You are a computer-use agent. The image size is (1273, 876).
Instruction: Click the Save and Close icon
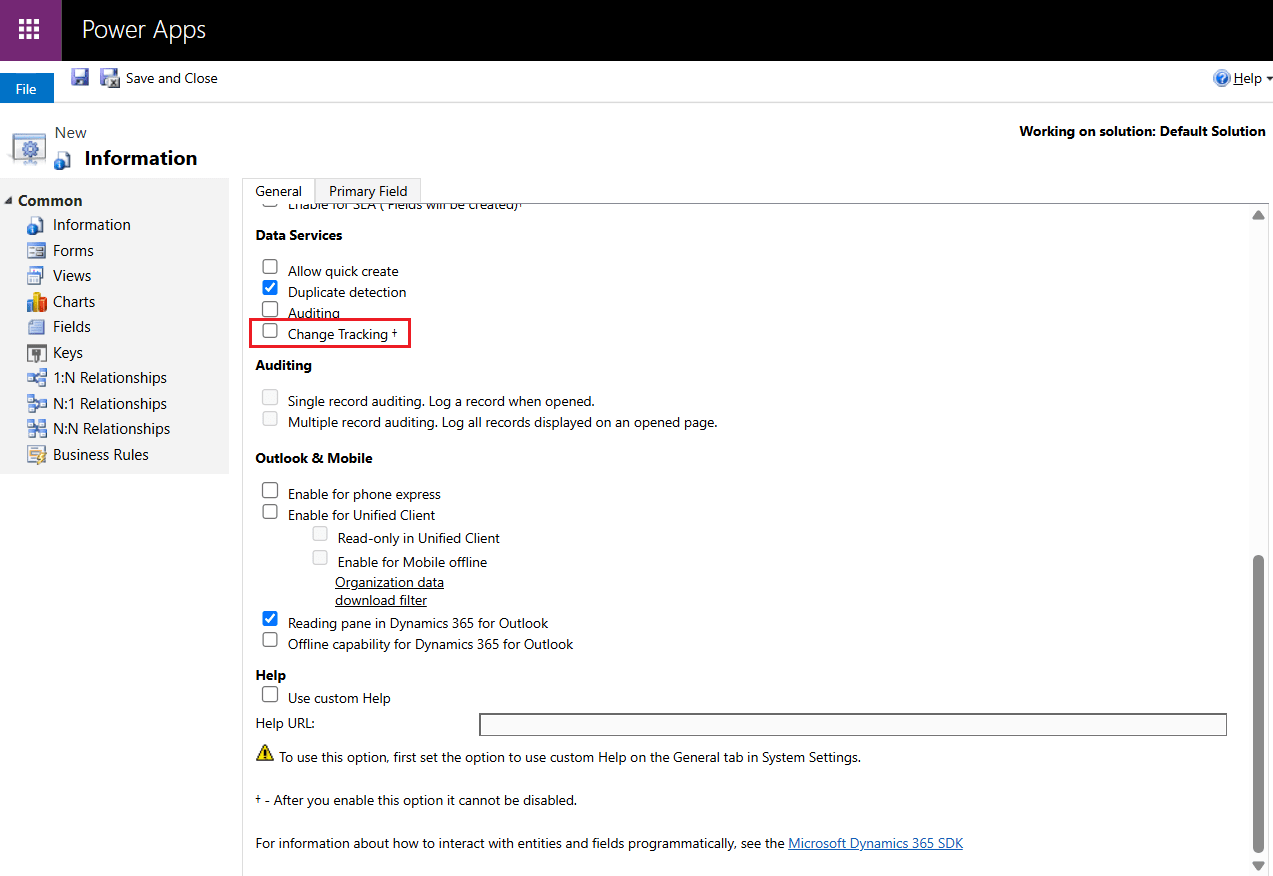click(110, 78)
